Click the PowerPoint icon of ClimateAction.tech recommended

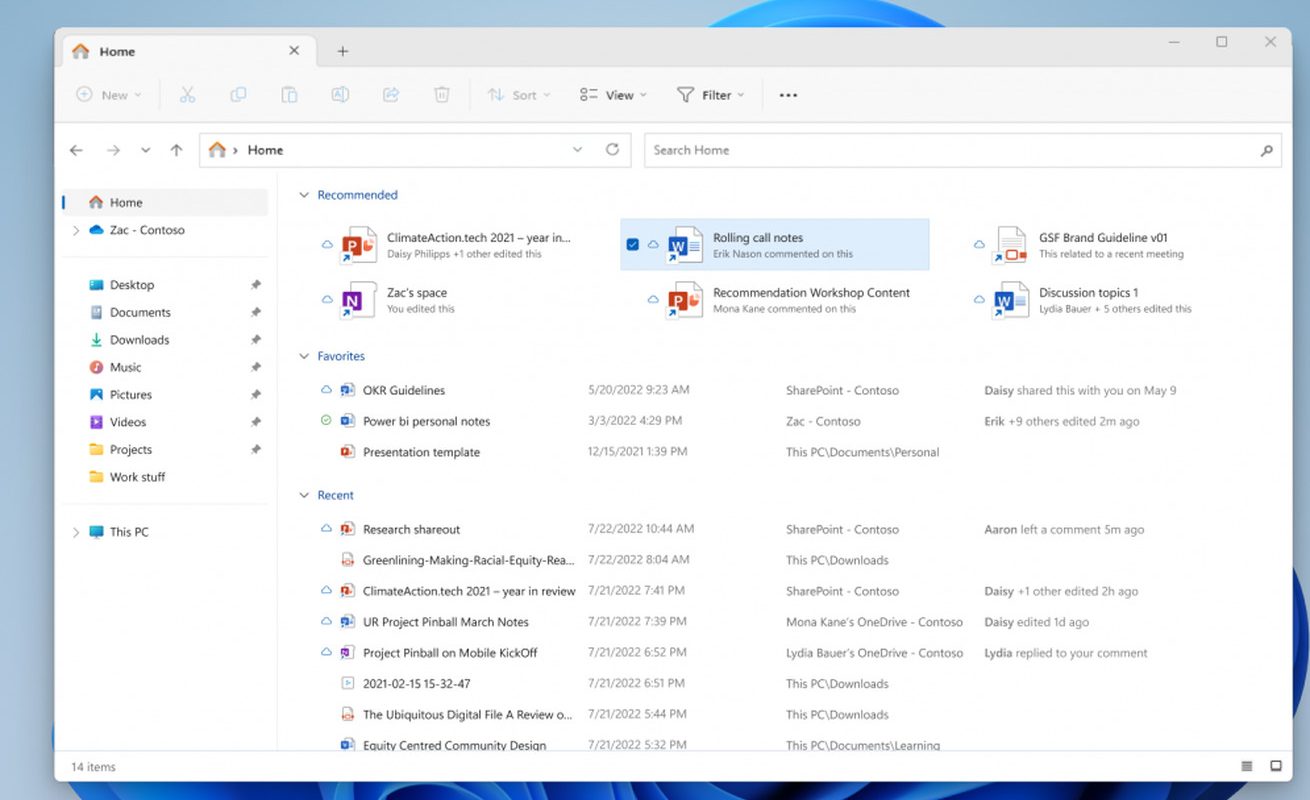coord(357,245)
